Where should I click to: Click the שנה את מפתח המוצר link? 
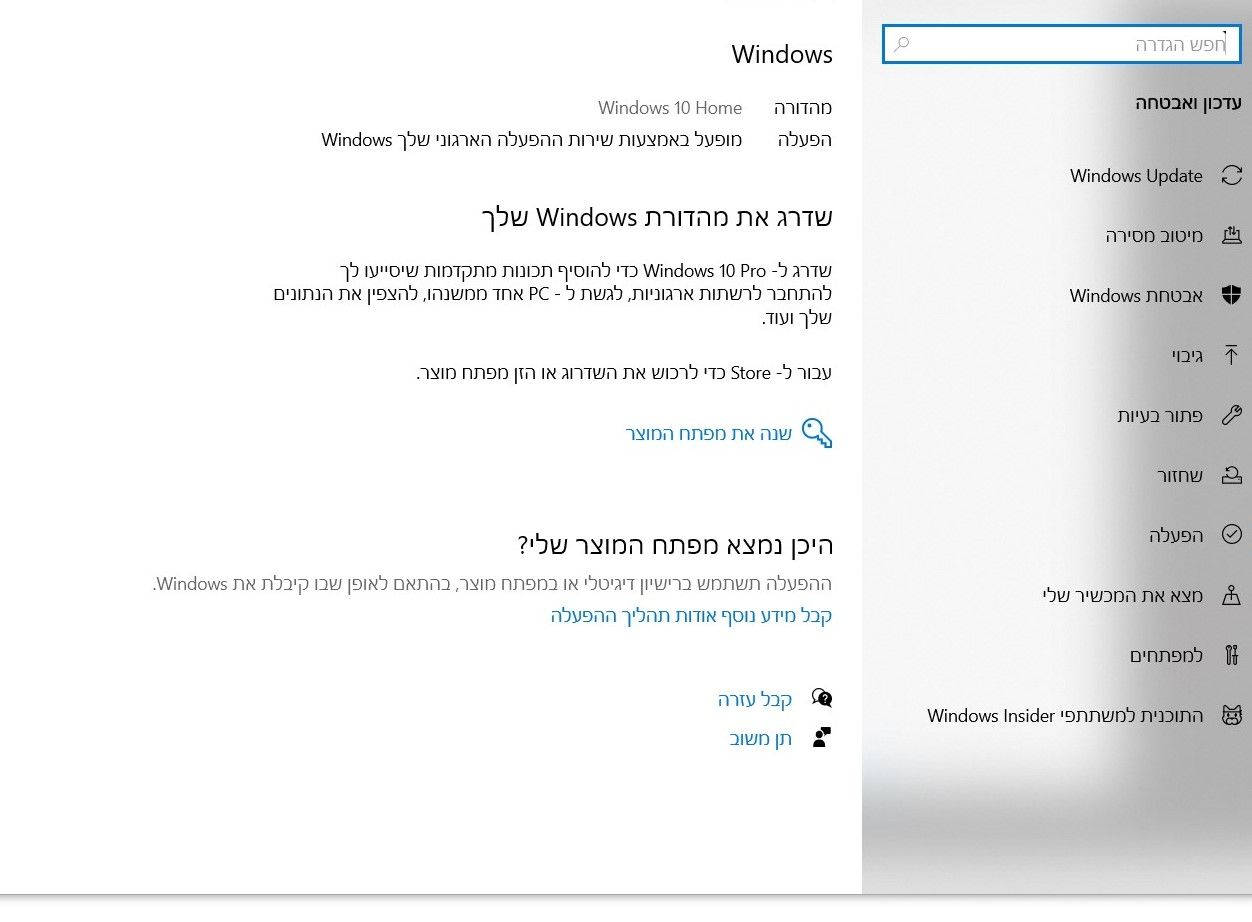tap(709, 433)
